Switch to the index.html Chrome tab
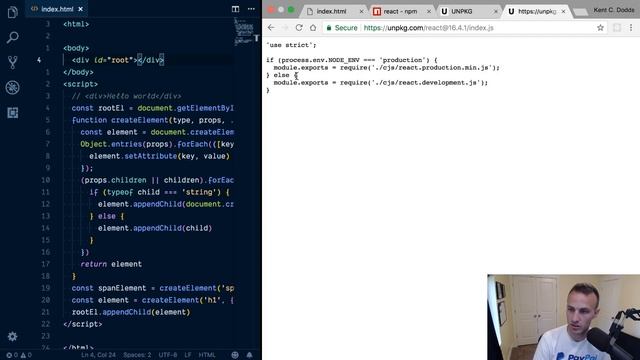Viewport: 640px width, 360px height. (331, 11)
